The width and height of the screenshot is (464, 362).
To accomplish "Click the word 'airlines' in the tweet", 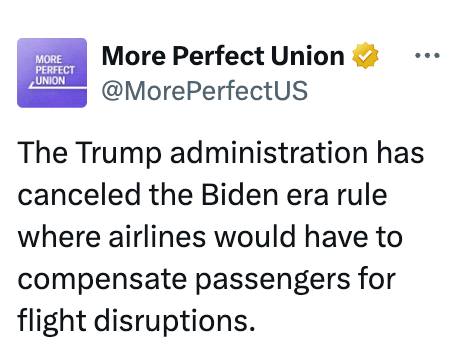I will pos(157,237).
